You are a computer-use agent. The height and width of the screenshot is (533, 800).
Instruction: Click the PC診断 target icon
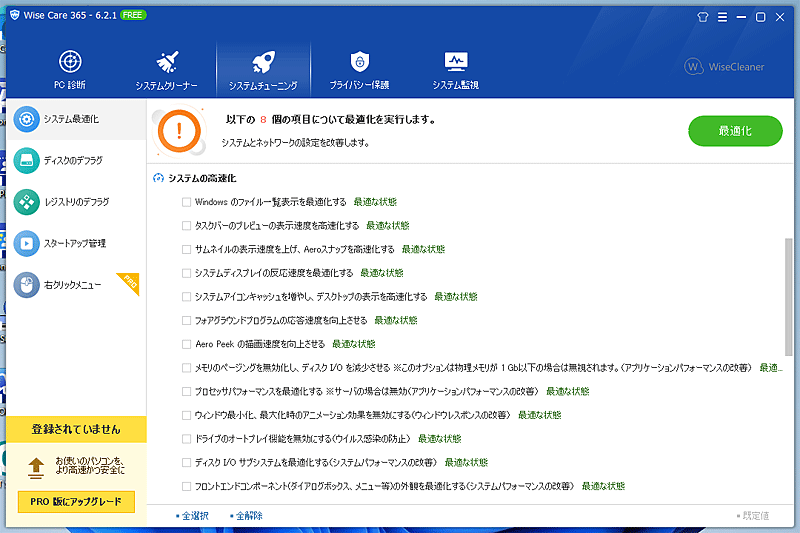70,62
